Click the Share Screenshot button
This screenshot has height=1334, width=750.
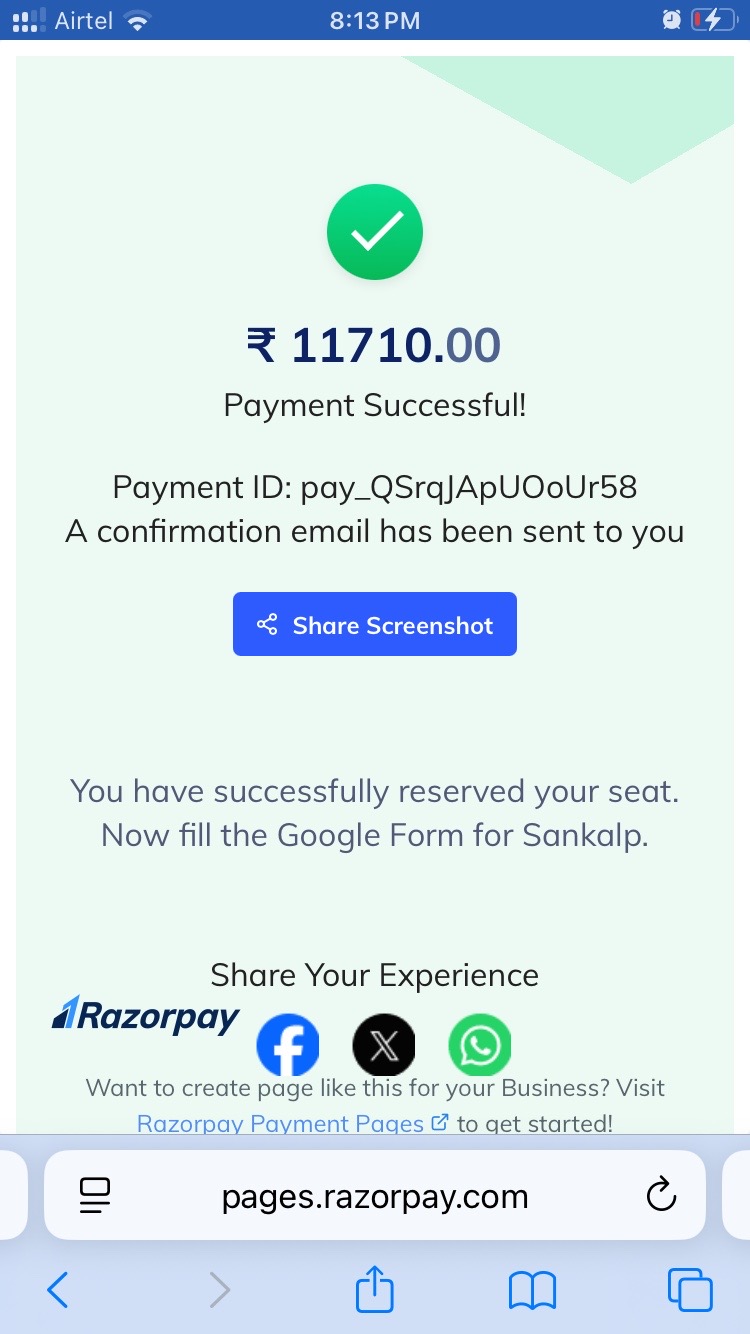click(375, 624)
